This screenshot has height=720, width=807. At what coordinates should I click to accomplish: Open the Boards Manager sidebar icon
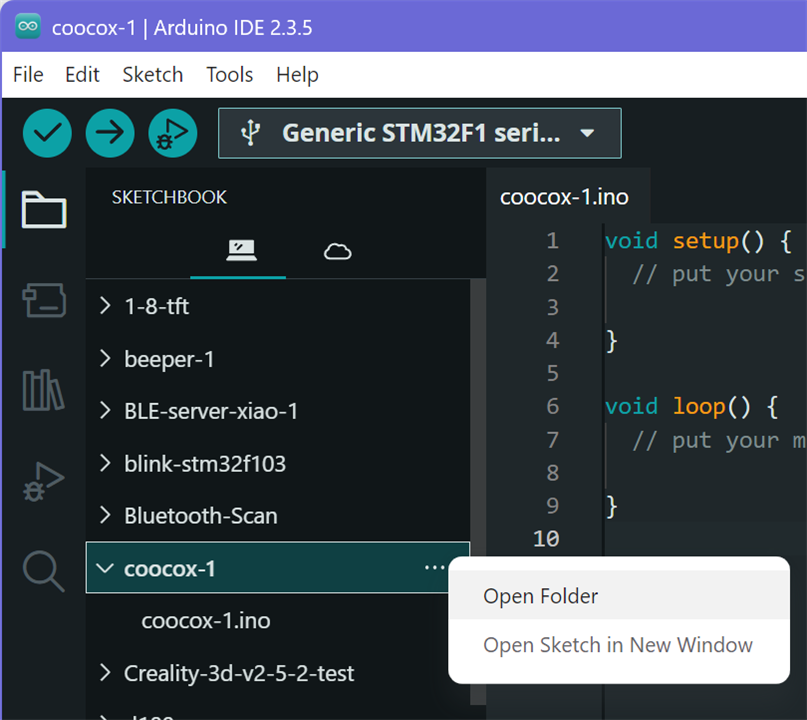click(44, 300)
